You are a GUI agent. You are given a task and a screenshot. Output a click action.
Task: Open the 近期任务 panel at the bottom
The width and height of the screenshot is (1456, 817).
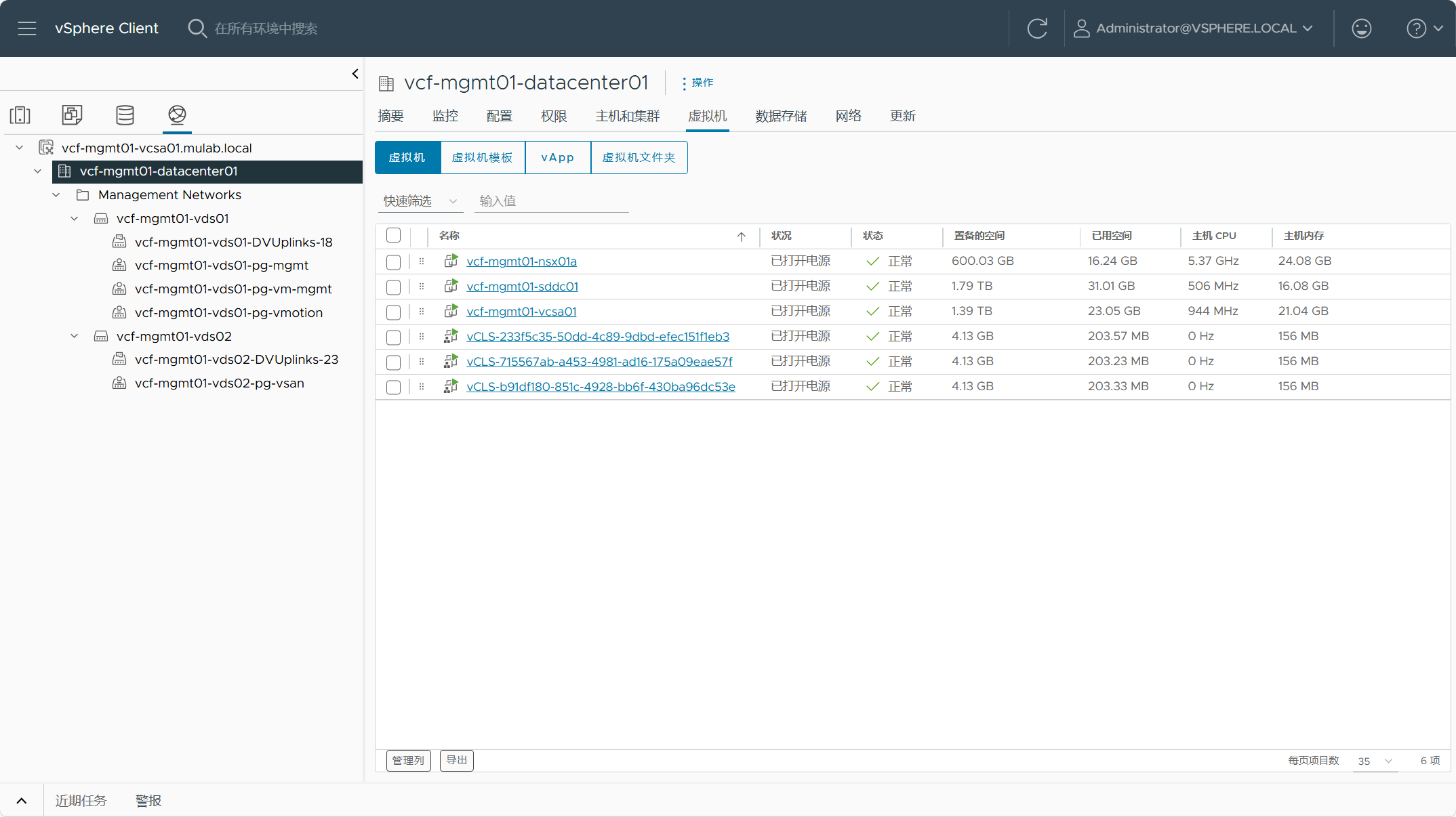(81, 801)
